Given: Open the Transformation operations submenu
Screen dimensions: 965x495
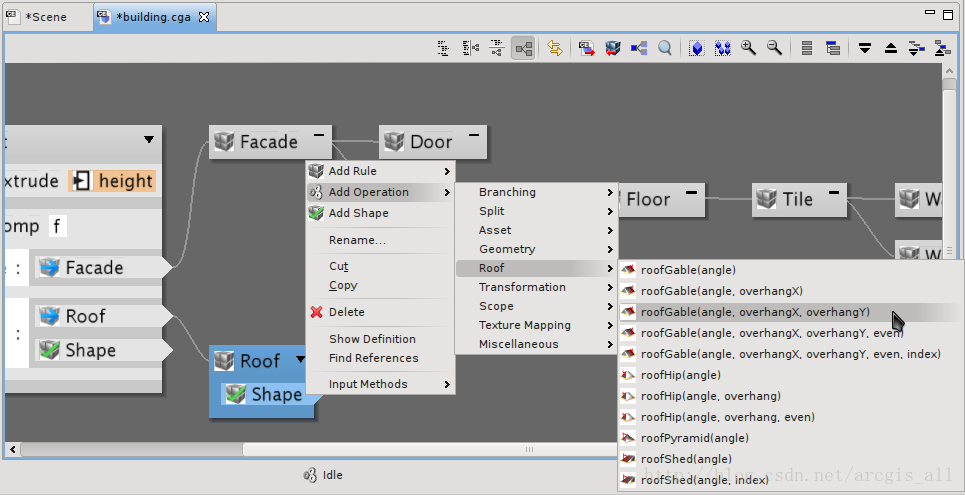Looking at the screenshot, I should pyautogui.click(x=536, y=288).
